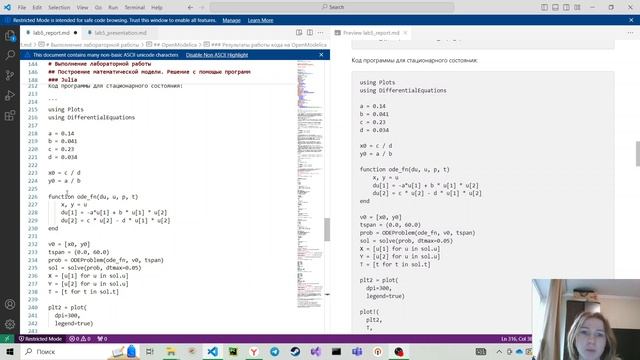
Task: Click the Go Back arrow in title bar
Action: coord(191,7)
